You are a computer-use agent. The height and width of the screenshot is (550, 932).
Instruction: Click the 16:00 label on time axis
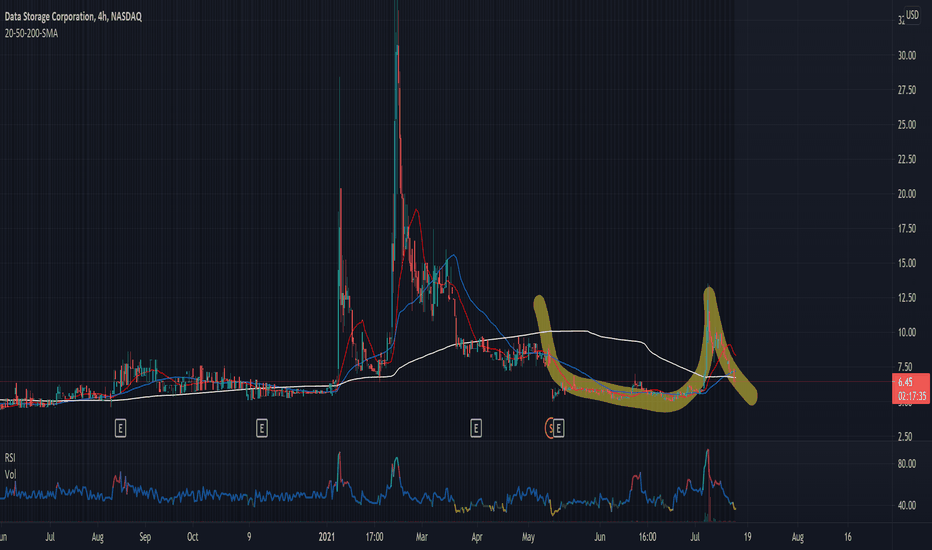tap(647, 537)
